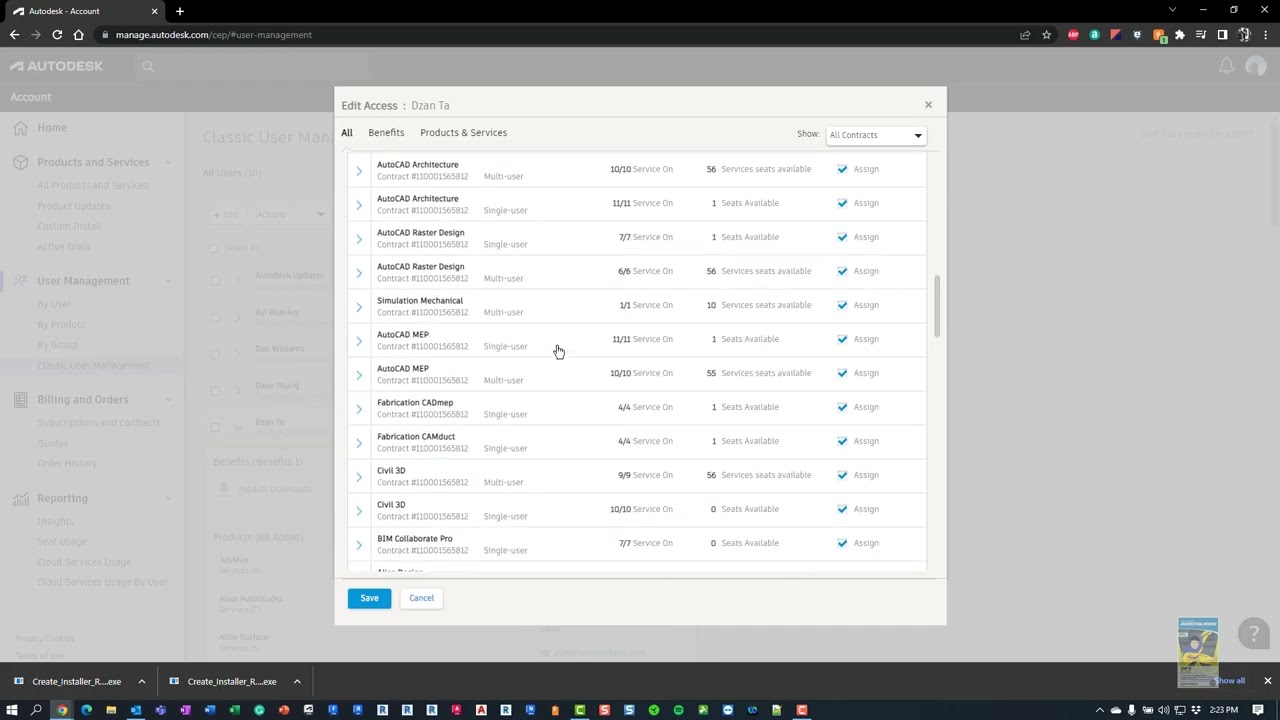
Task: Select Civil 3D Single-user product name
Action: [x=391, y=505]
